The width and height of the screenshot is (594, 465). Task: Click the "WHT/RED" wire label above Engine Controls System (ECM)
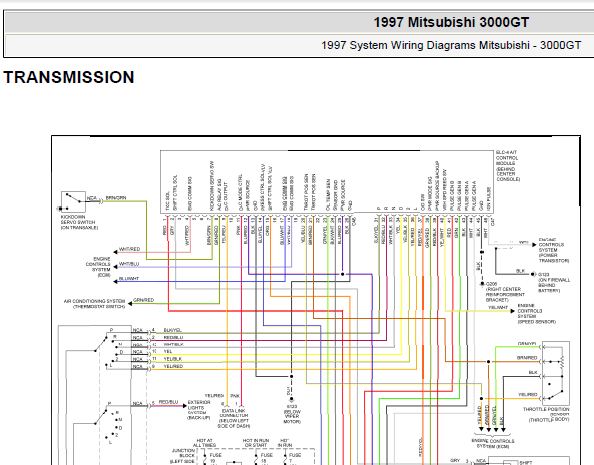pyautogui.click(x=130, y=249)
